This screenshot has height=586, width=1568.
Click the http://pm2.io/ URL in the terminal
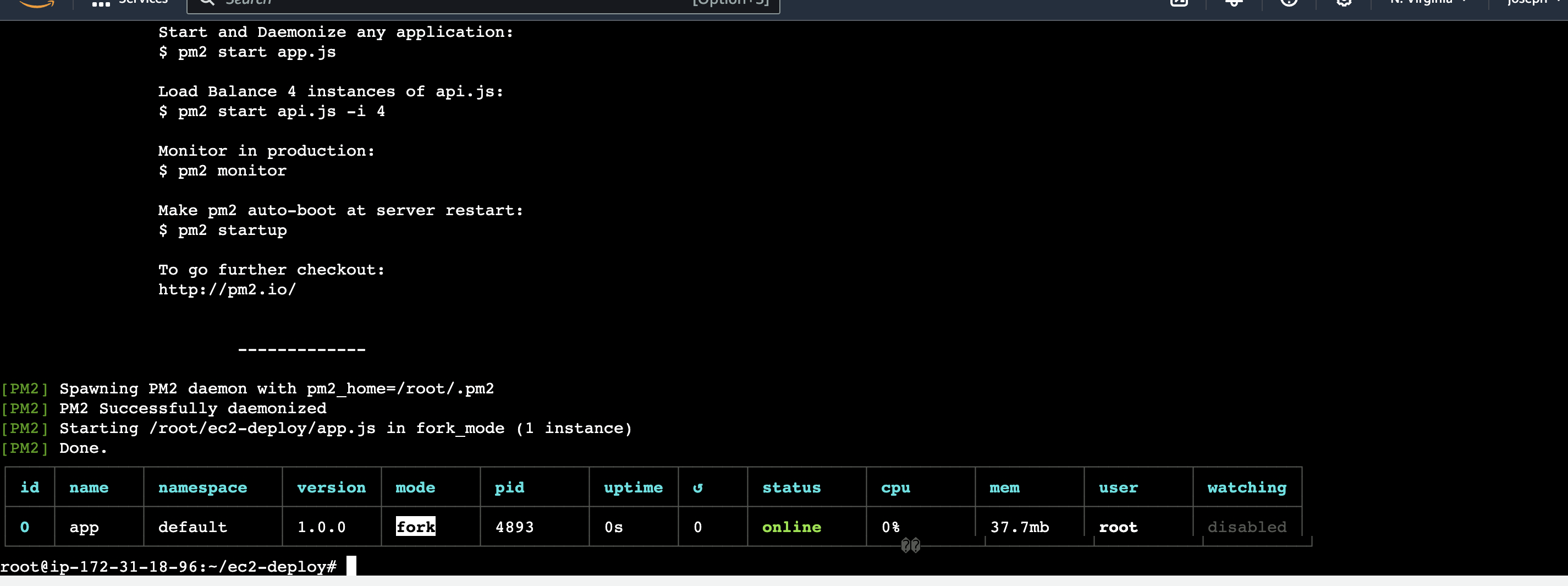point(227,289)
